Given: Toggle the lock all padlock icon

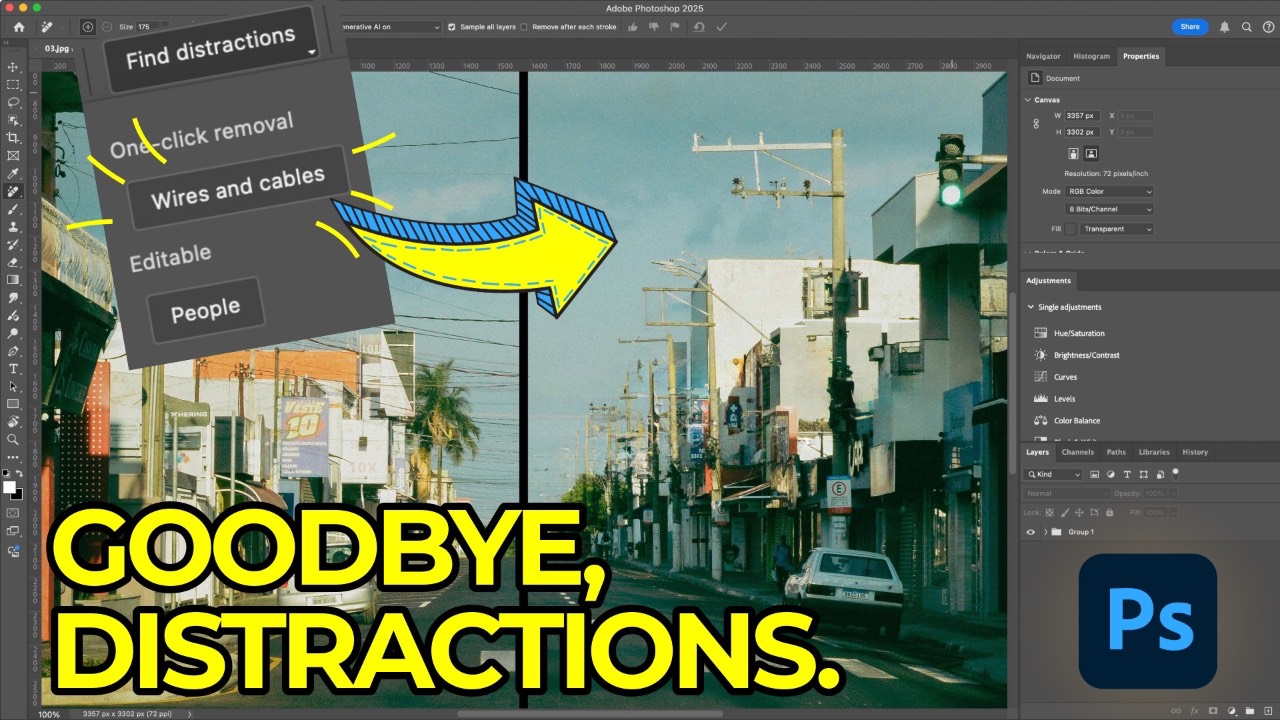Looking at the screenshot, I should tap(1109, 512).
